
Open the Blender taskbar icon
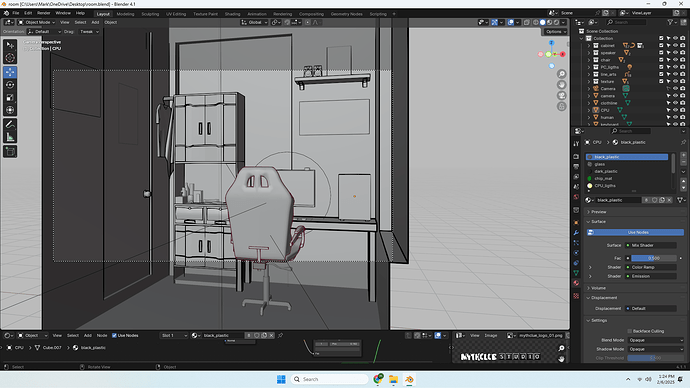409,379
